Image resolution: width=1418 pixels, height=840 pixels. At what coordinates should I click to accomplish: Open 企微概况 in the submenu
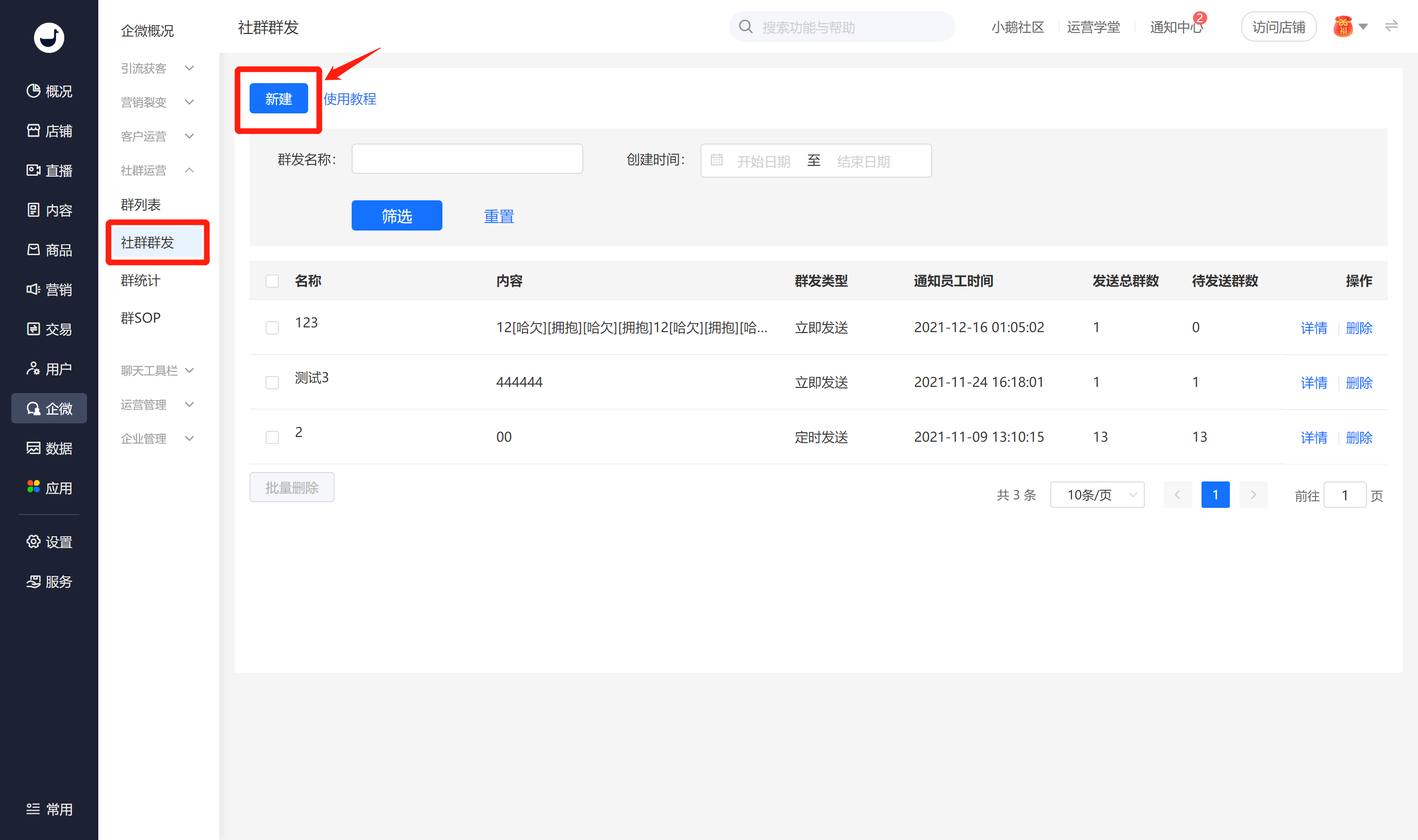(147, 31)
